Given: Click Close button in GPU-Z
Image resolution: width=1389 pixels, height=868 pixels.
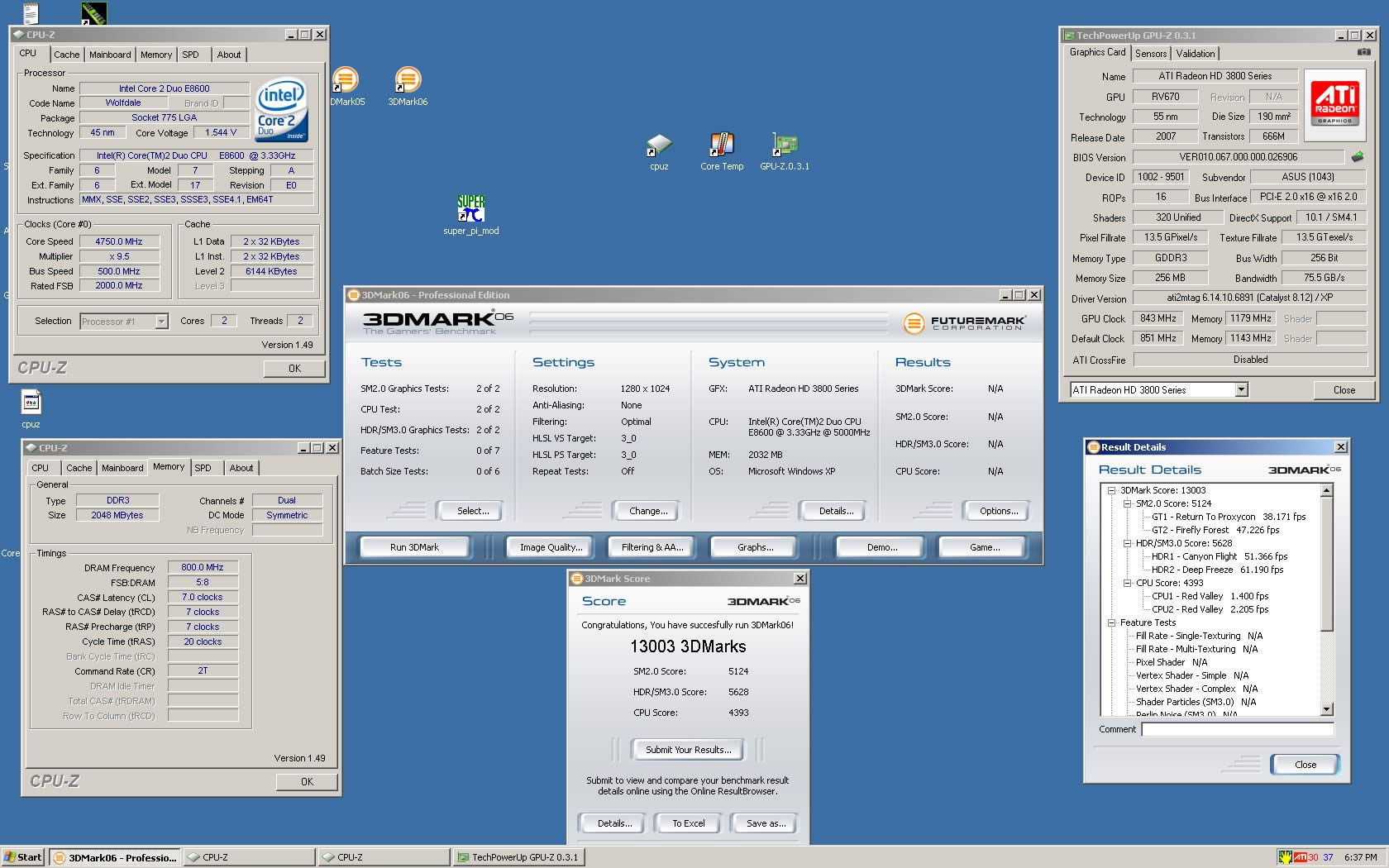Looking at the screenshot, I should tap(1344, 390).
